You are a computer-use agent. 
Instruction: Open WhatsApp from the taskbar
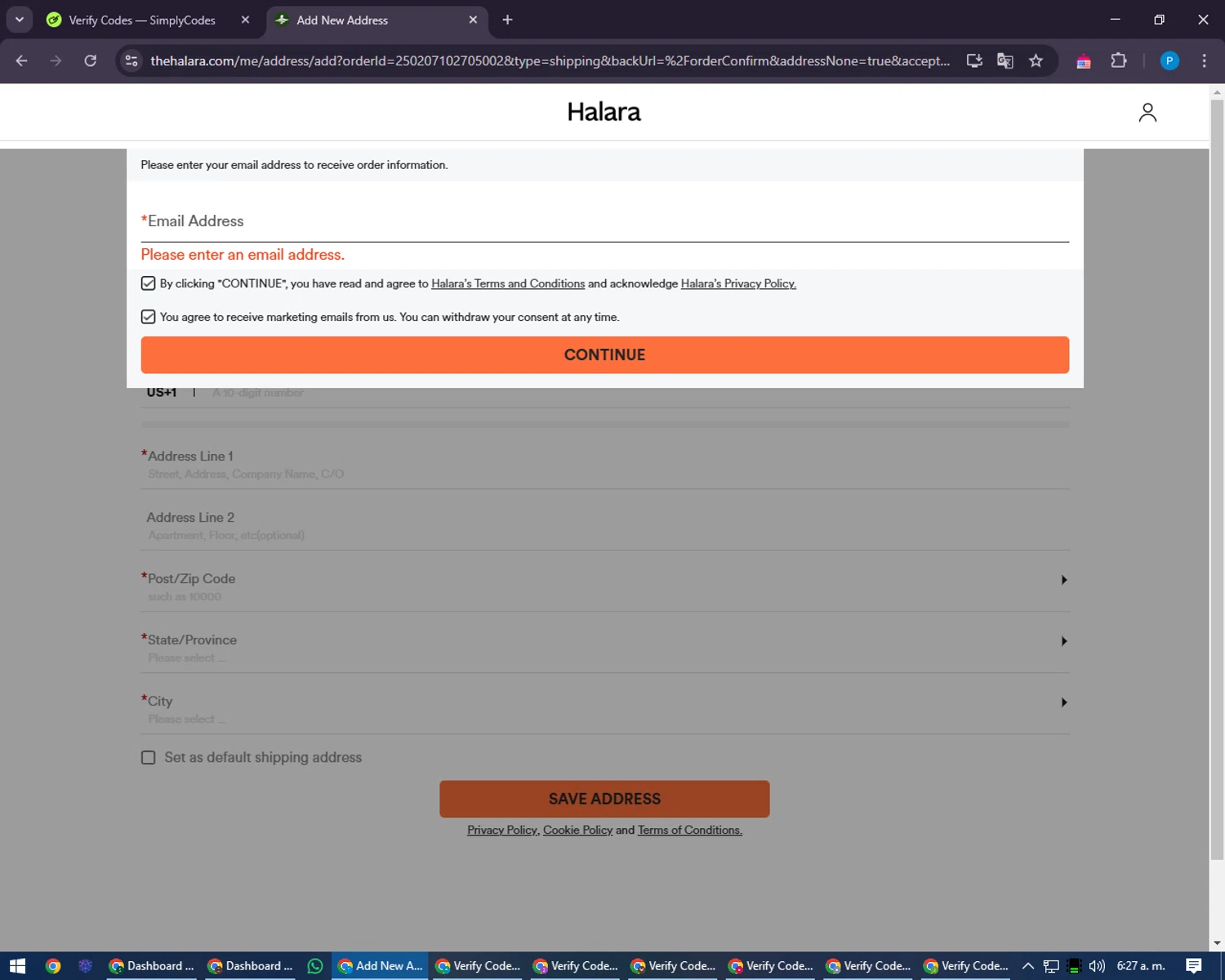(x=314, y=966)
